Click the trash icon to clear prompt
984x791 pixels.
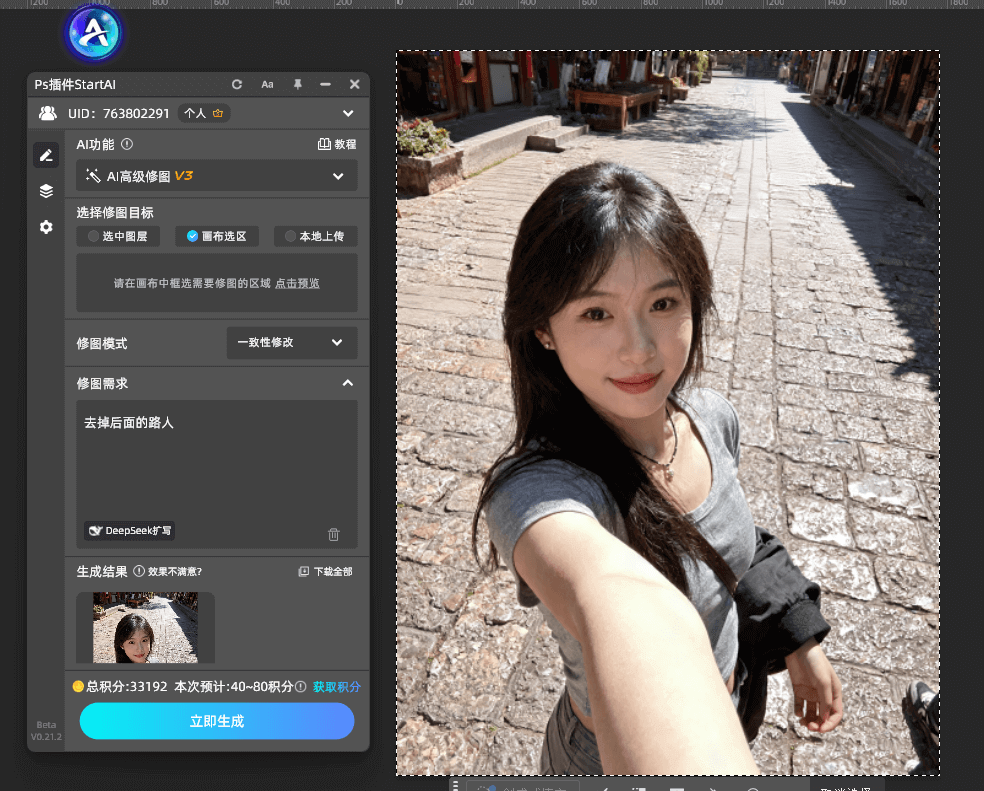coord(334,534)
